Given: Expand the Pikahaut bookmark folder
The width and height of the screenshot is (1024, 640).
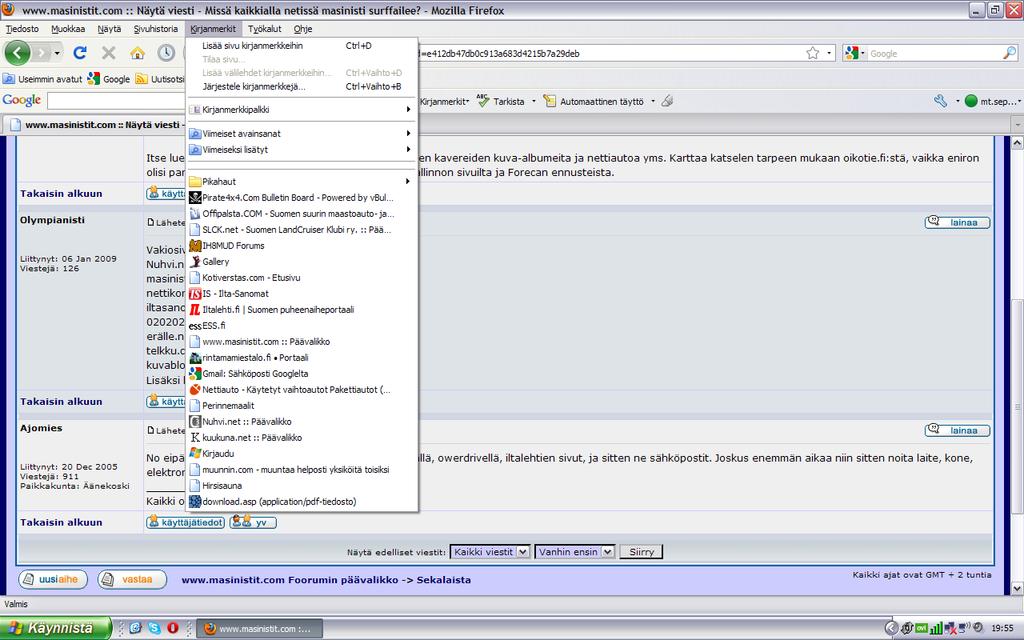Looking at the screenshot, I should tap(300, 182).
